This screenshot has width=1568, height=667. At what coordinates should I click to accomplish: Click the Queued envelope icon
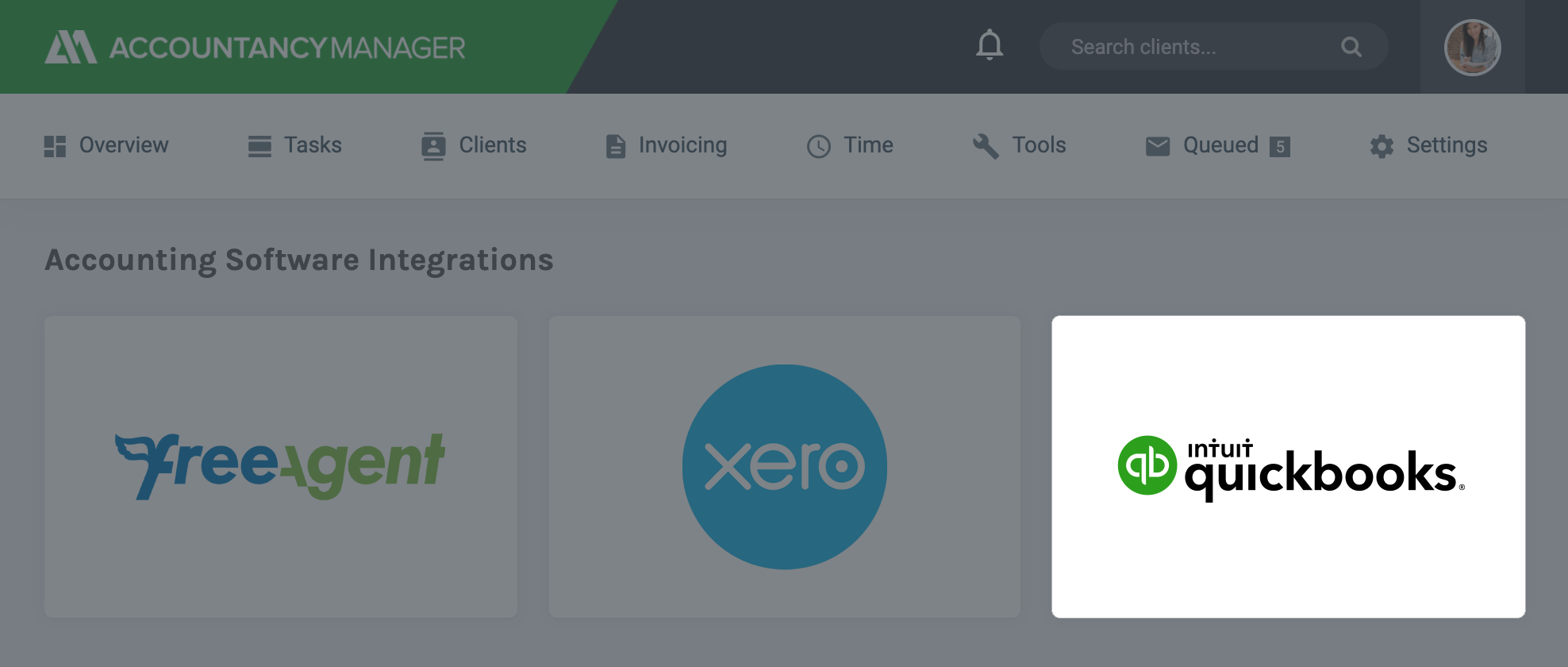coord(1158,146)
